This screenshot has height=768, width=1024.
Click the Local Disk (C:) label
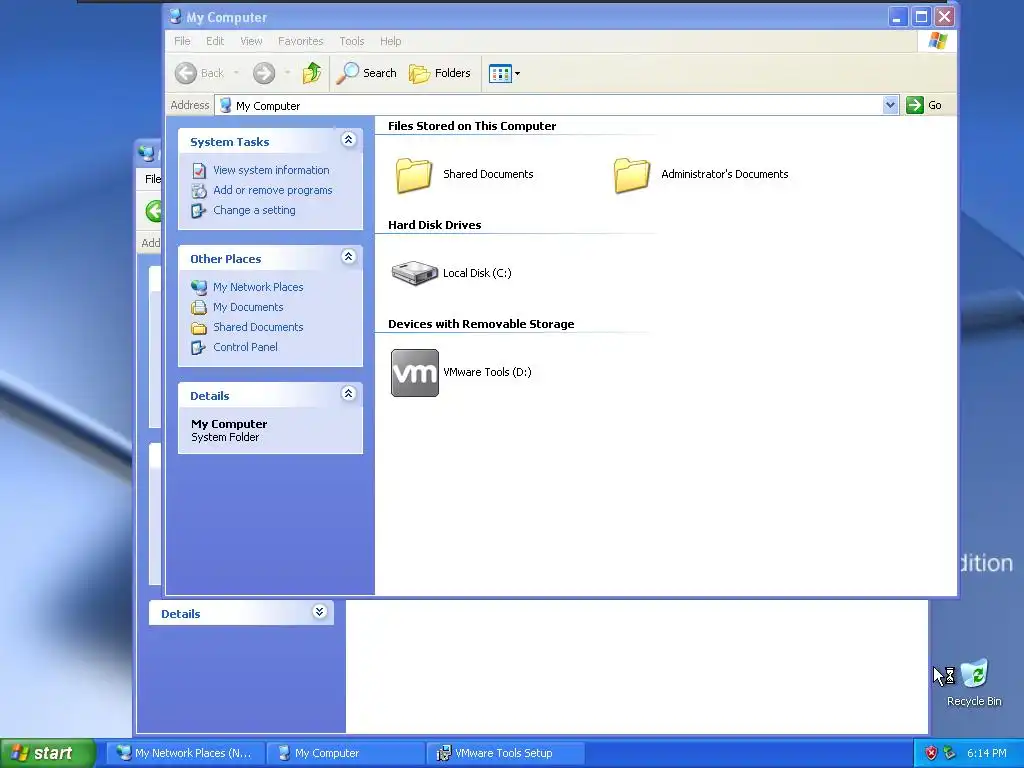477,273
